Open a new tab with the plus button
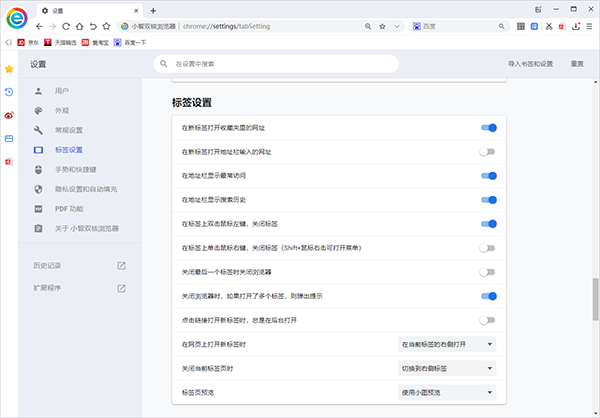Image resolution: width=600 pixels, height=418 pixels. point(153,9)
